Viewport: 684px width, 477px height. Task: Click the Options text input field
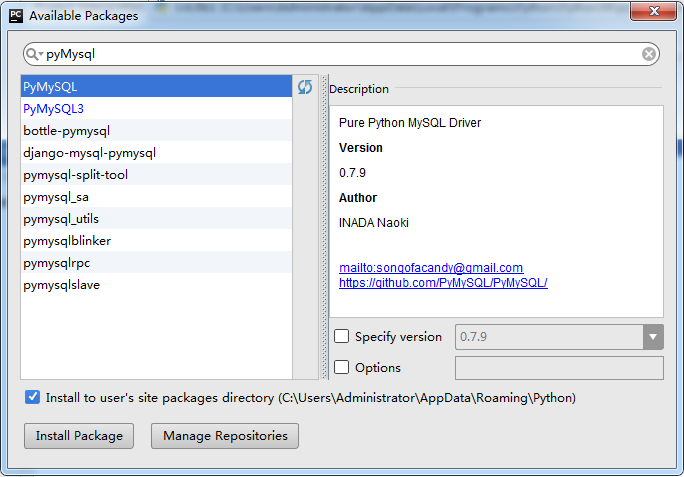click(x=559, y=368)
